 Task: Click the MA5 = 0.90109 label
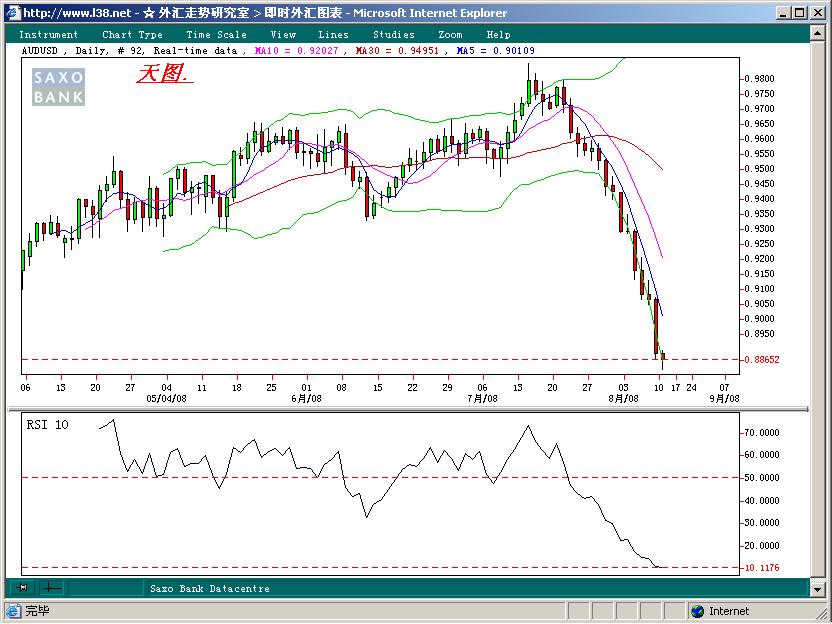496,51
